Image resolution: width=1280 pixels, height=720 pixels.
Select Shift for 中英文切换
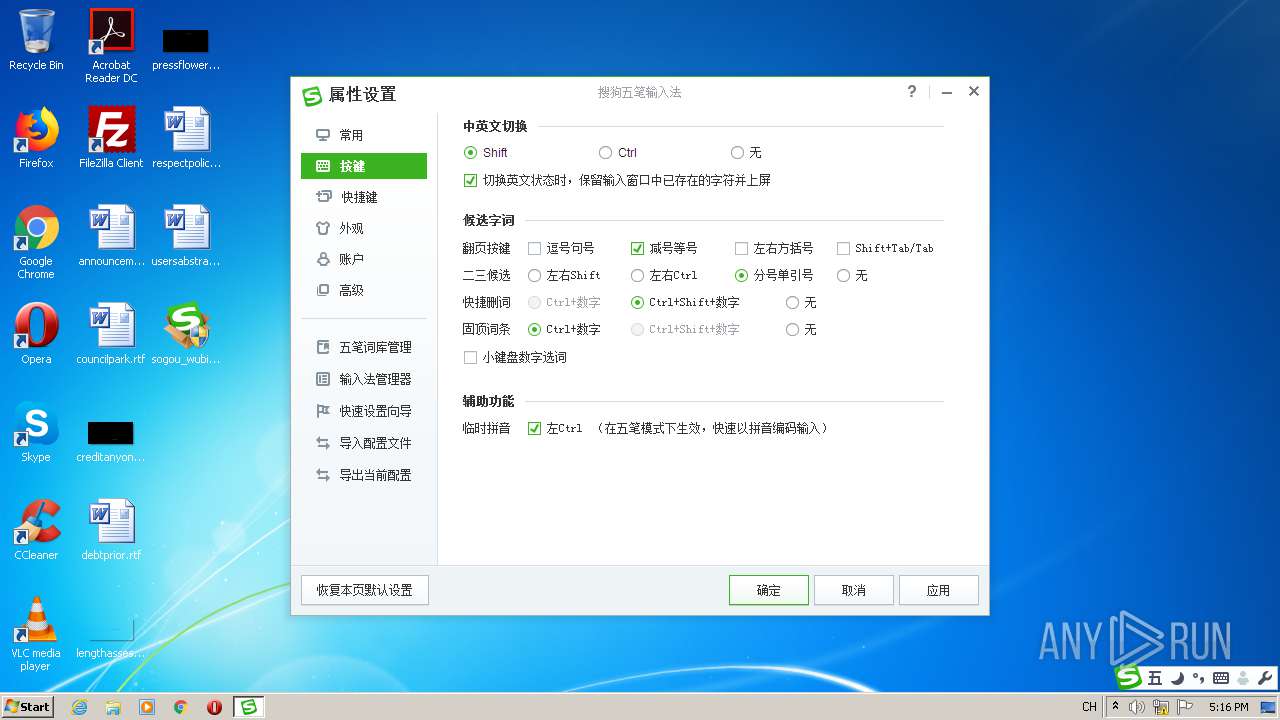tap(471, 153)
